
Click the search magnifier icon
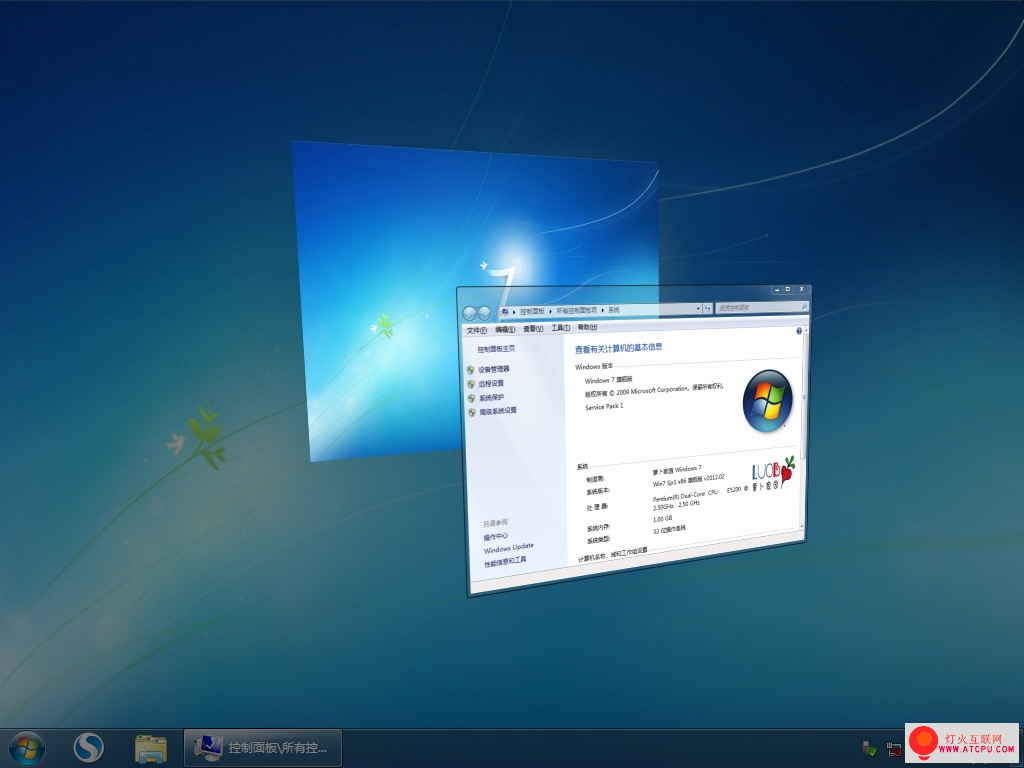pyautogui.click(x=804, y=306)
